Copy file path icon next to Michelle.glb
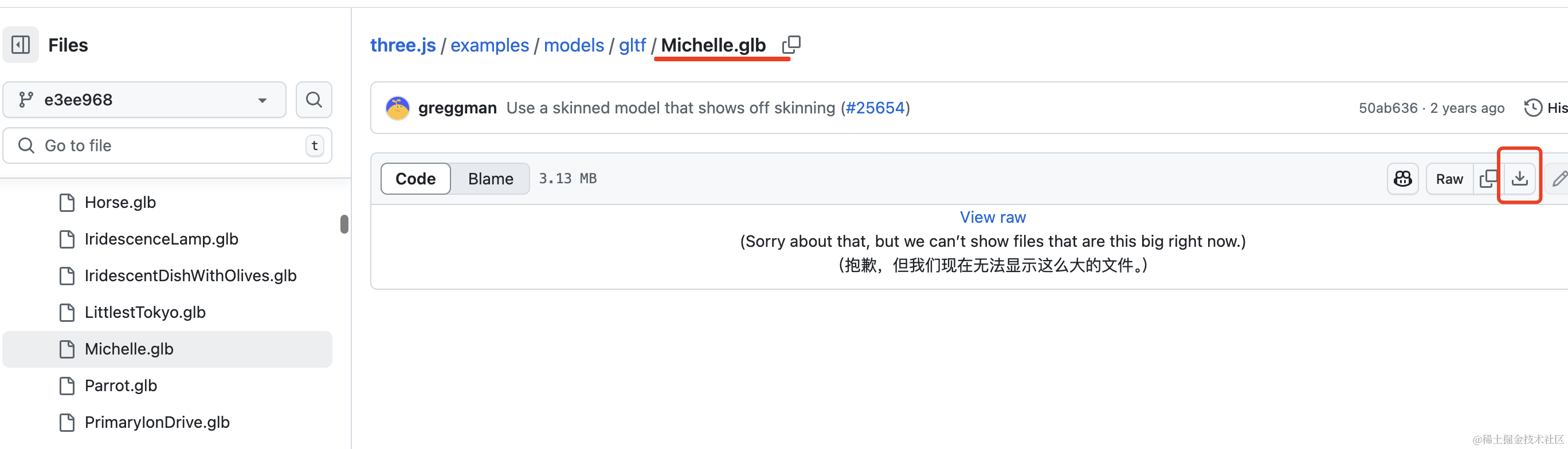This screenshot has height=449, width=1568. coord(791,45)
